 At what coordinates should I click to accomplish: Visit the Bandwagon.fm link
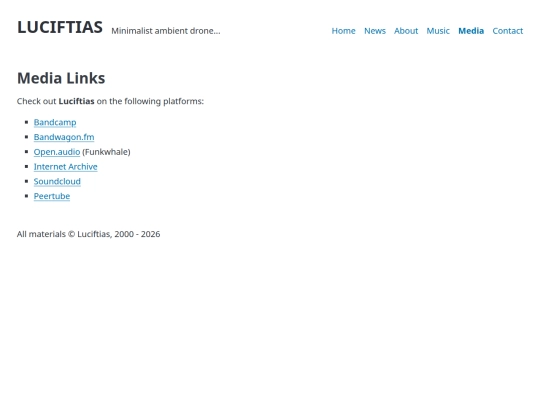click(64, 137)
